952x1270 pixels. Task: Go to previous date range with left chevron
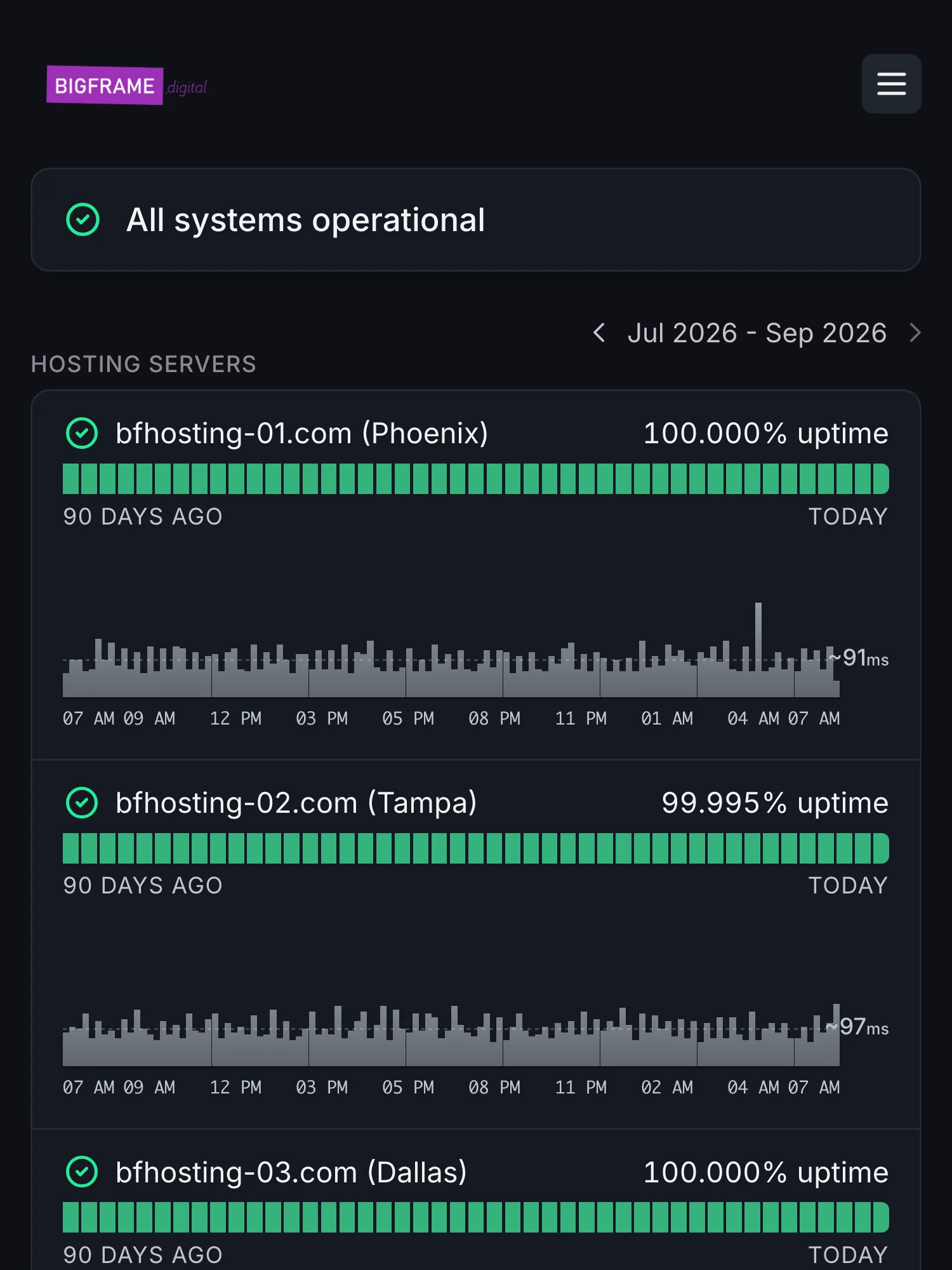pos(598,333)
